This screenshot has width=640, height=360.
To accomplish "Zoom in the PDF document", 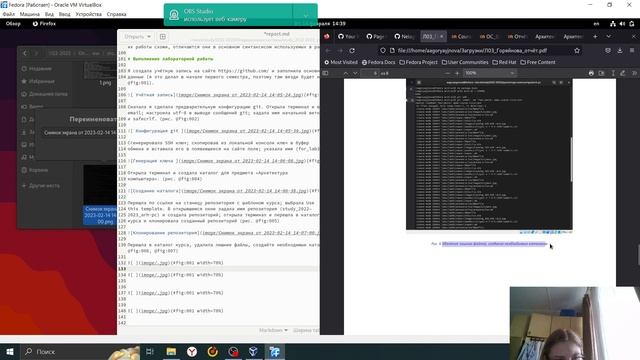I will pyautogui.click(x=457, y=73).
